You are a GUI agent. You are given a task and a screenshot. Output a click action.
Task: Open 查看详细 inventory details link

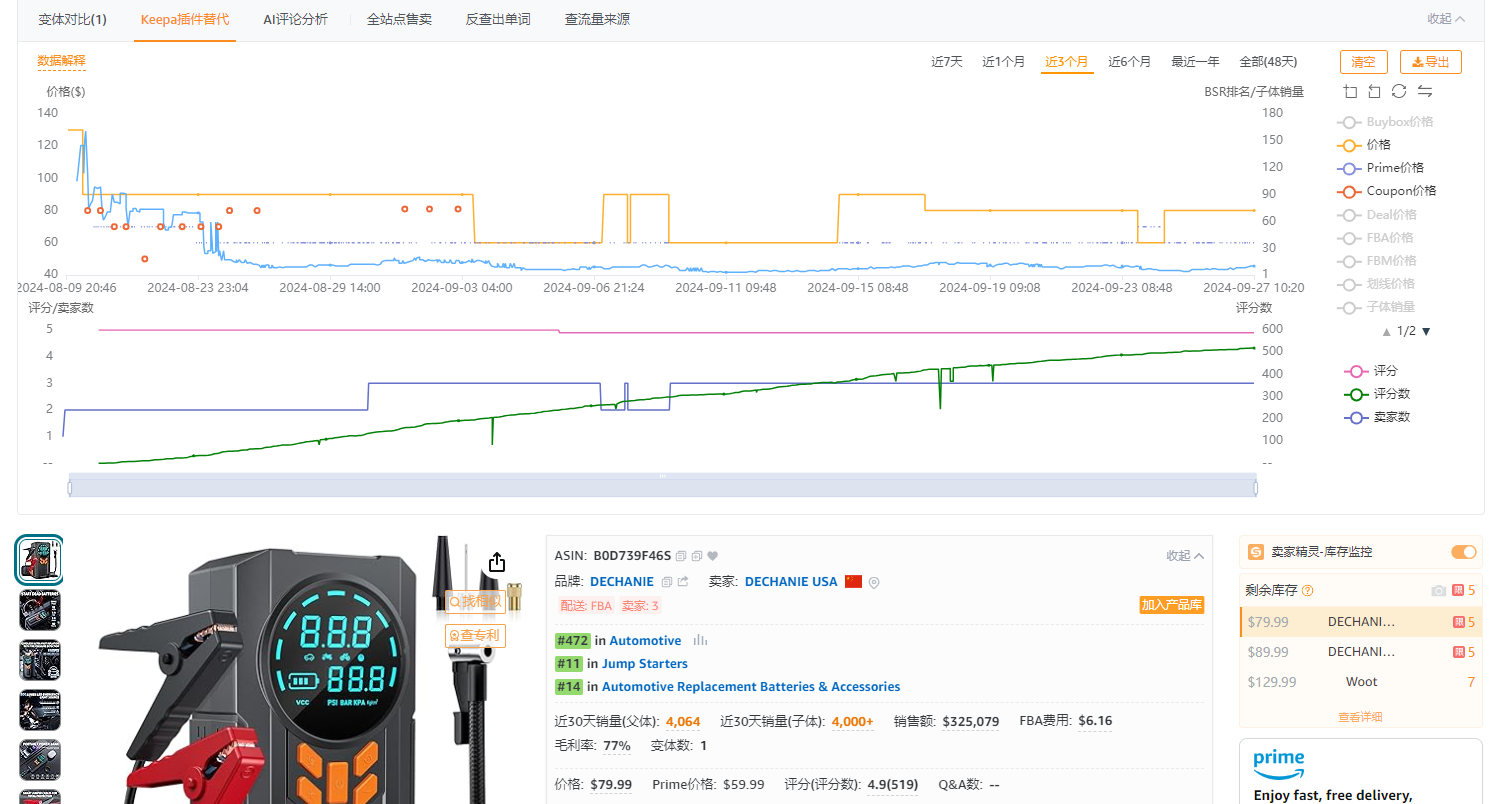click(x=1360, y=717)
